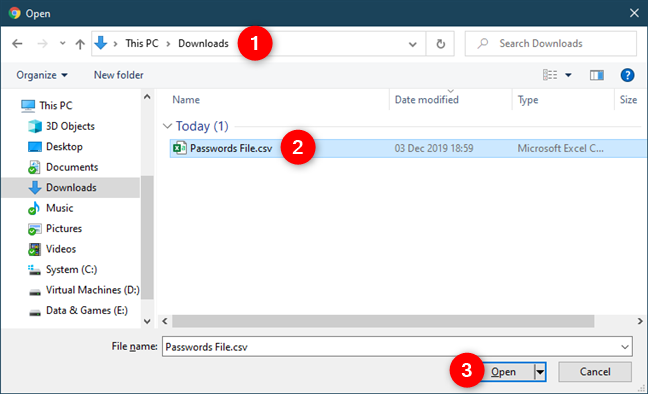Select Downloads in the sidebar
The image size is (648, 394).
[x=71, y=188]
